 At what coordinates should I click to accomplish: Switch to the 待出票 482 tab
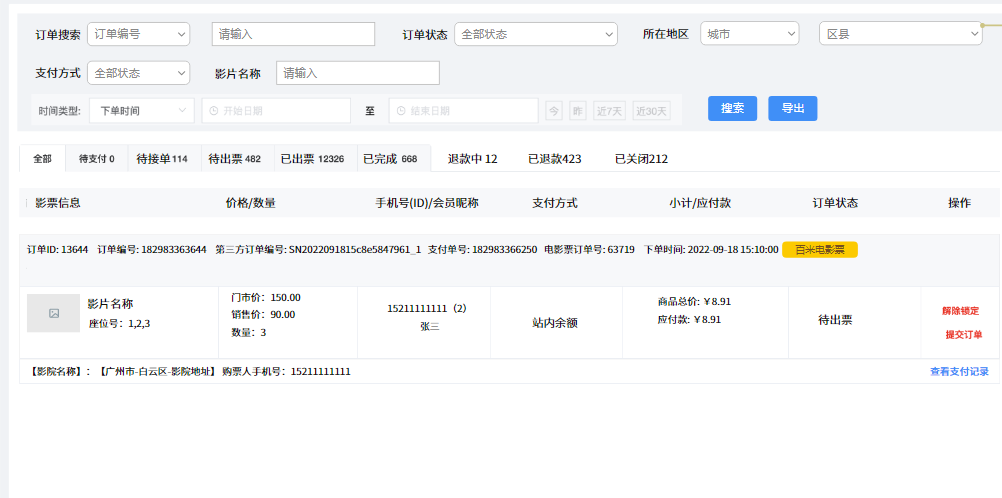(235, 159)
